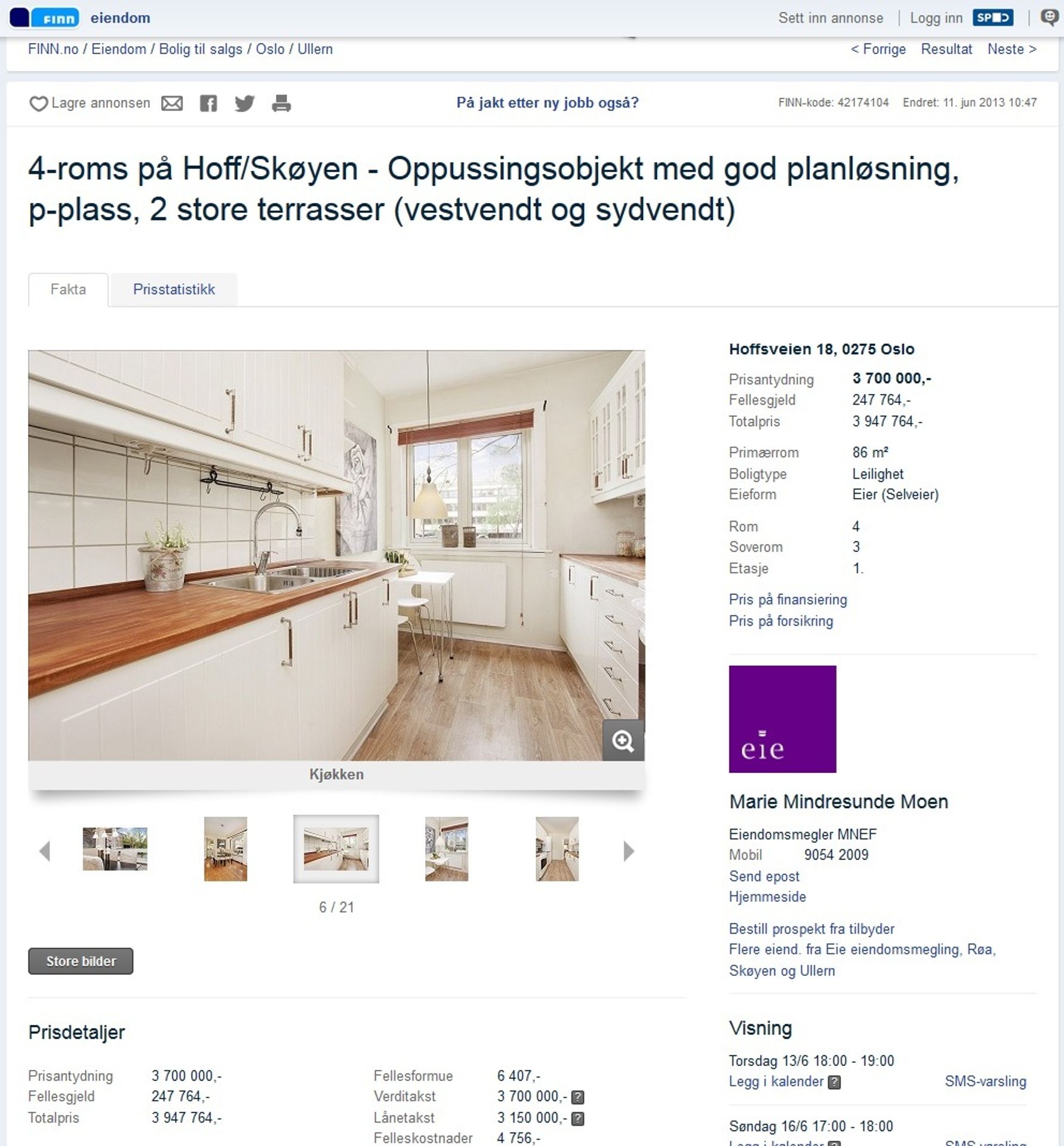The width and height of the screenshot is (1064, 1146).
Task: Return to Resultat list
Action: coord(946,49)
